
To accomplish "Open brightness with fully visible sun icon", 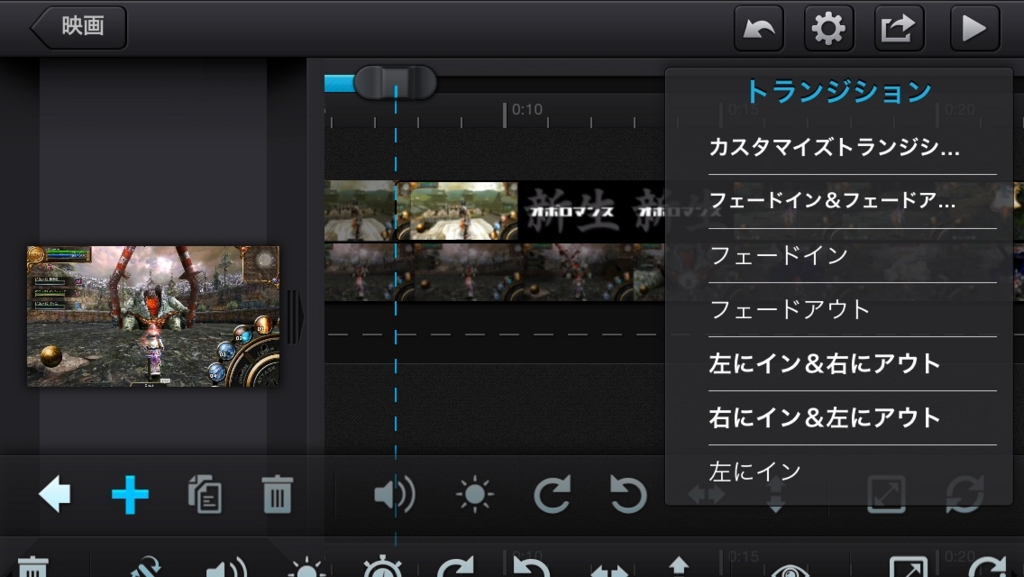I will (x=475, y=494).
